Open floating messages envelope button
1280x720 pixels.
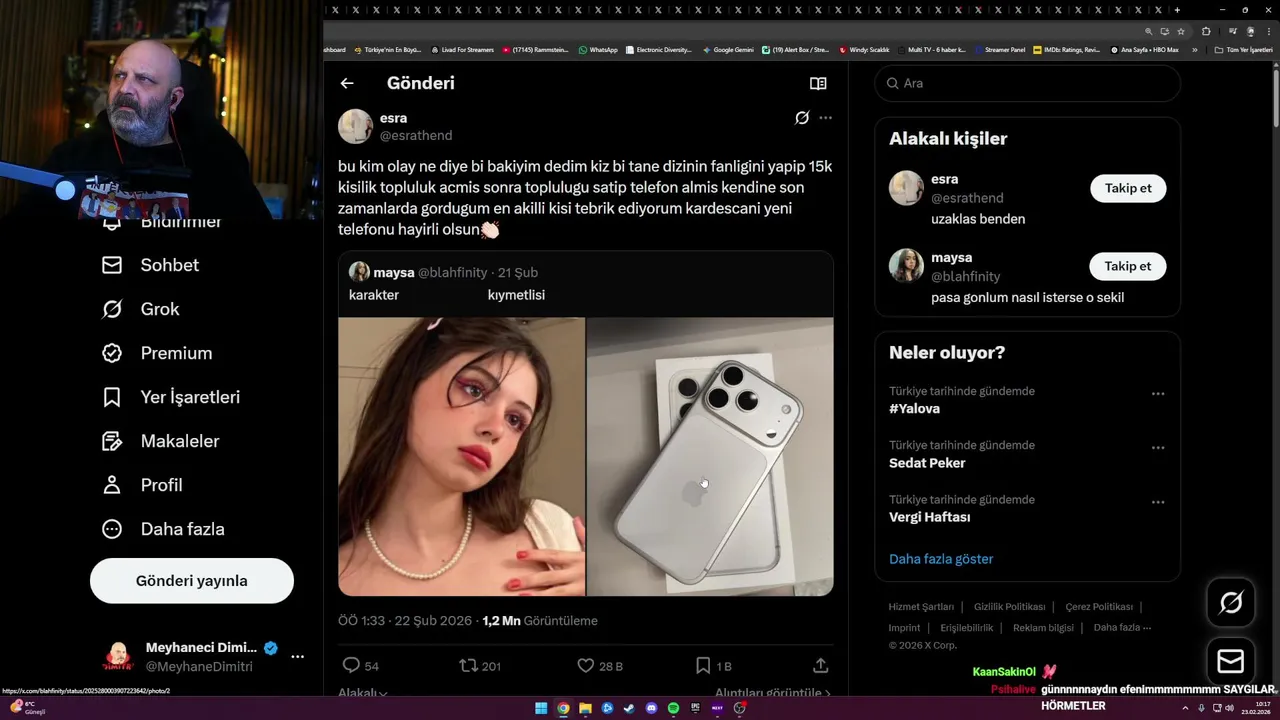click(x=1231, y=662)
